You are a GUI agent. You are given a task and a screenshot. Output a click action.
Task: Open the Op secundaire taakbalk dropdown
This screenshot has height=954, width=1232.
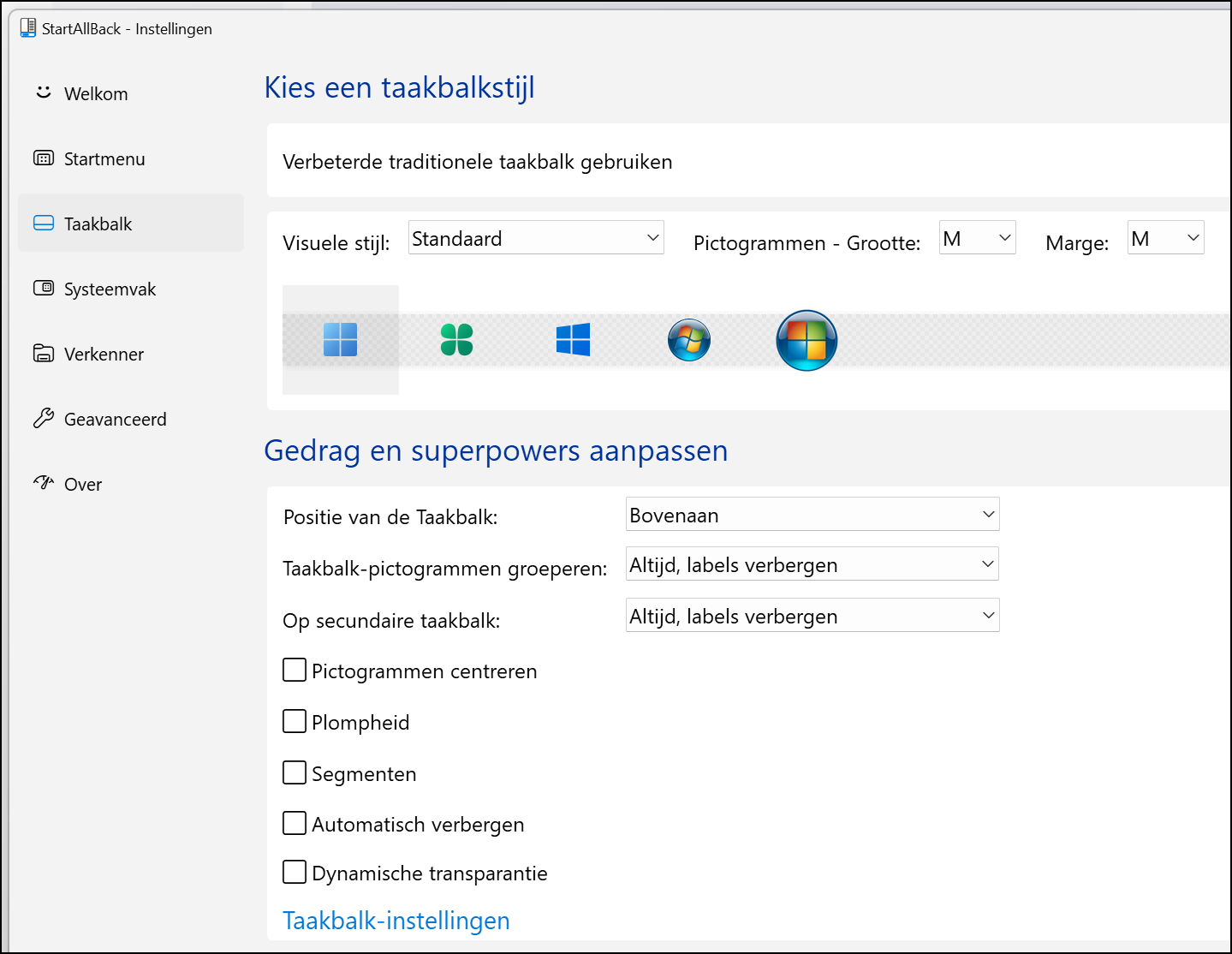click(x=812, y=616)
